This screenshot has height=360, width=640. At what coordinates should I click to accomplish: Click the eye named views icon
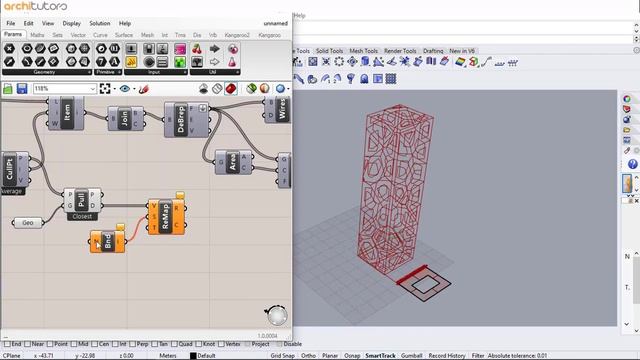click(125, 89)
